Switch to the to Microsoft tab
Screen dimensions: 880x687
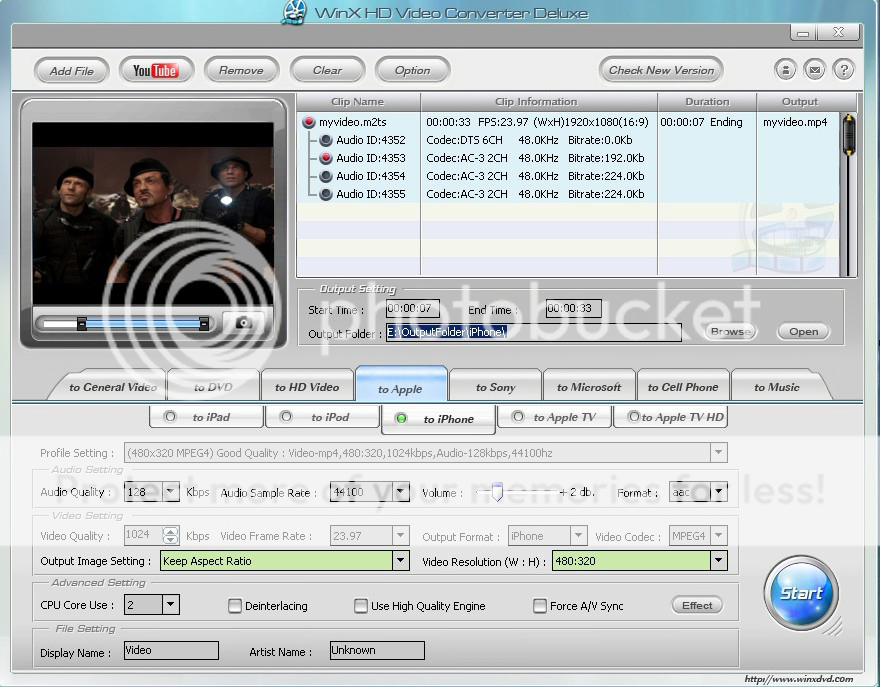tap(589, 387)
